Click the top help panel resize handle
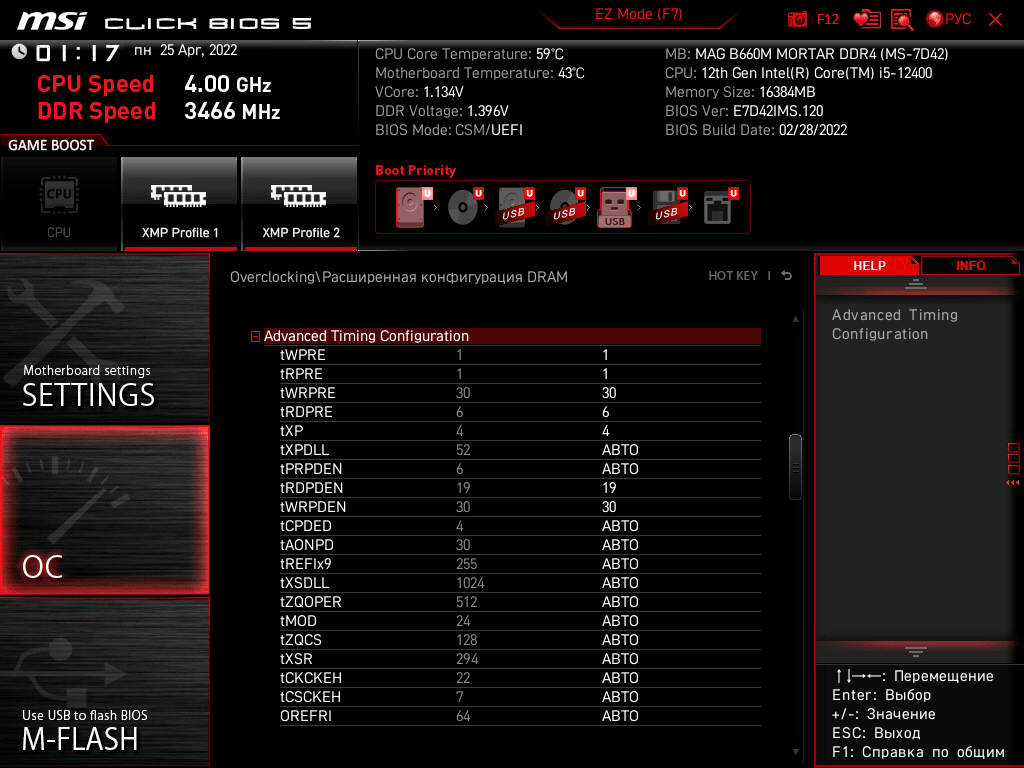 (x=916, y=283)
